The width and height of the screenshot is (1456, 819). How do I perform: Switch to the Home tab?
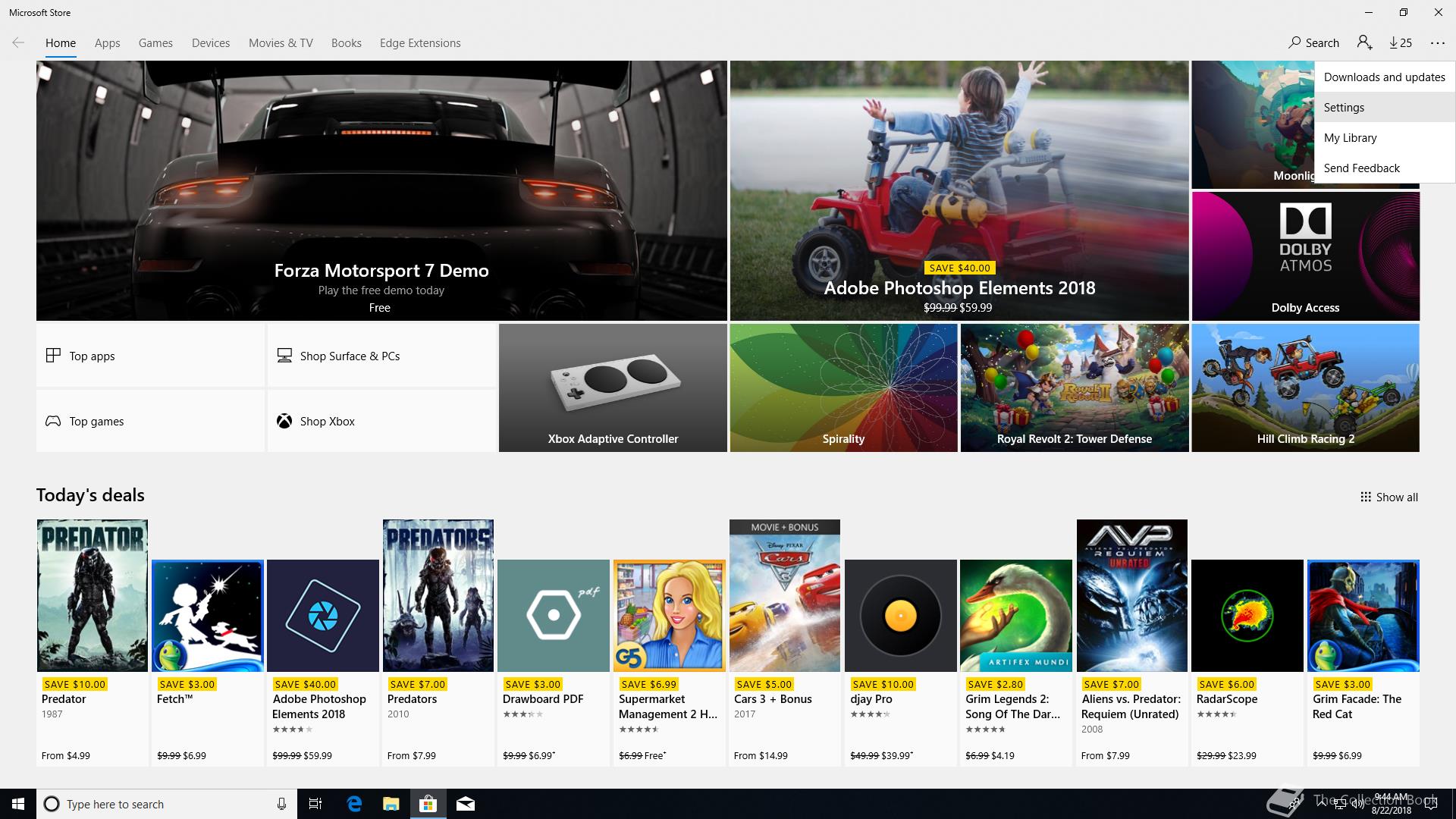pyautogui.click(x=61, y=43)
